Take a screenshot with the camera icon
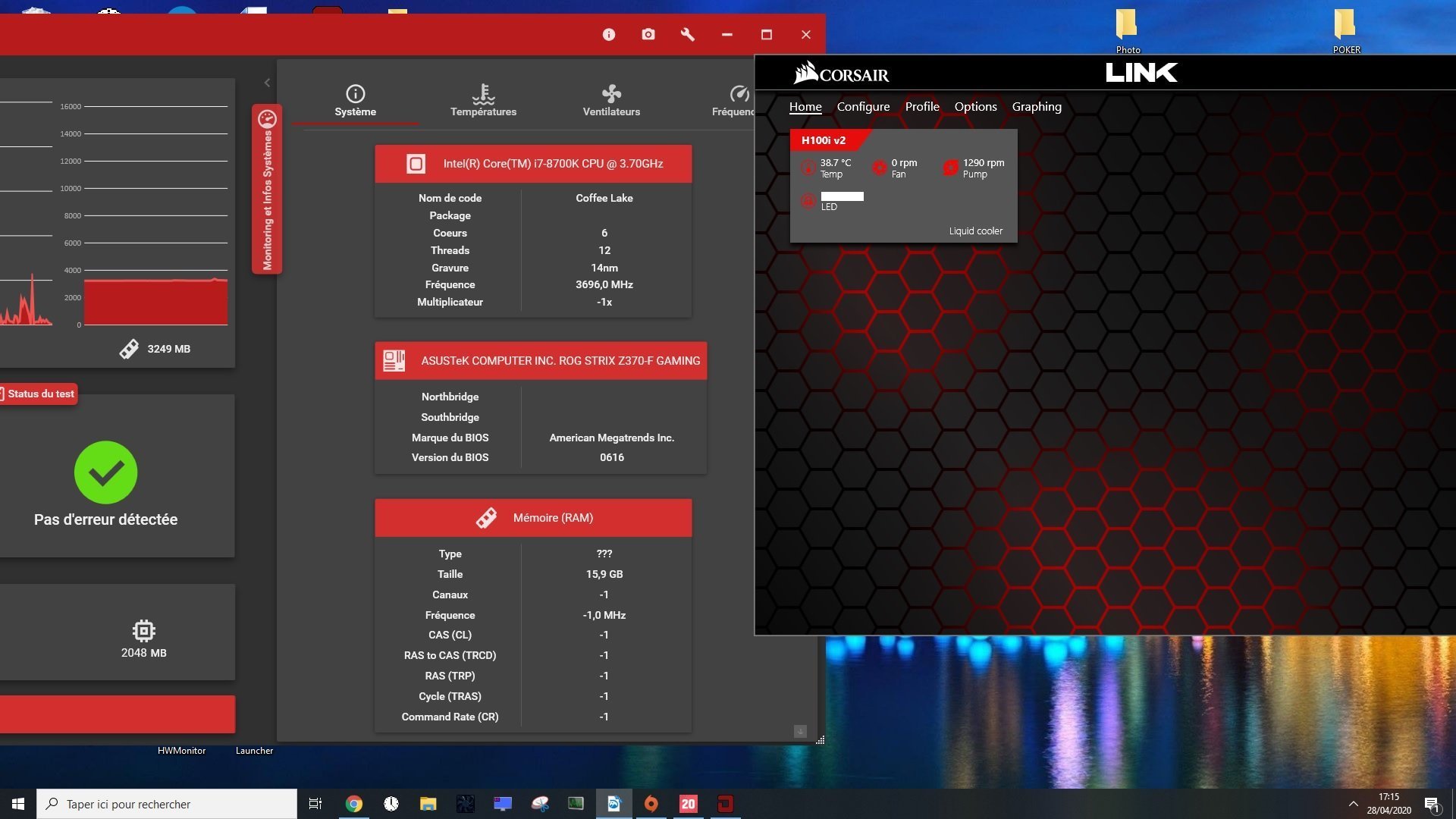 648,34
